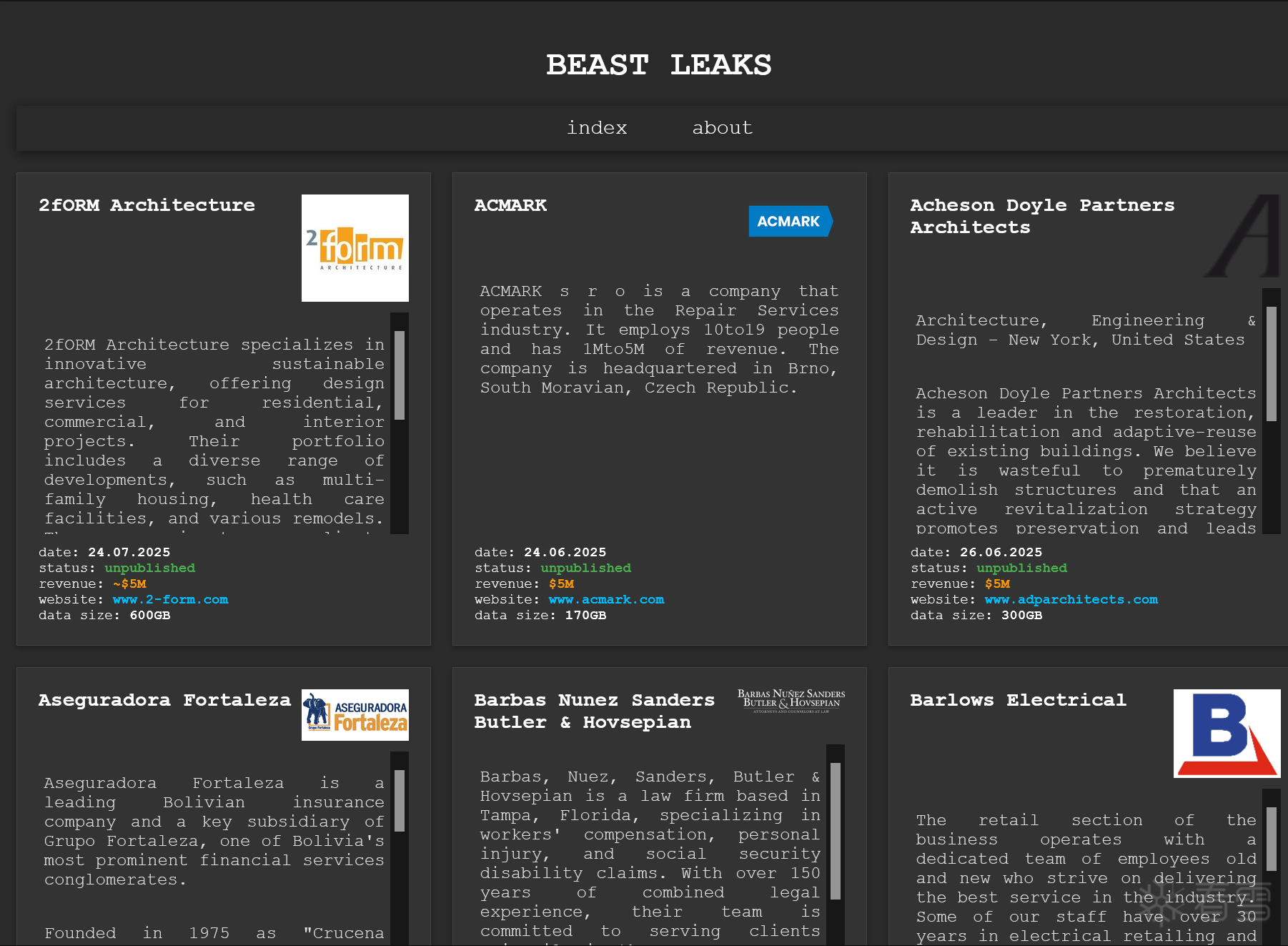Click the Aseguradora Fortaleza description paragraph
This screenshot has width=1288, height=946.
(x=214, y=832)
